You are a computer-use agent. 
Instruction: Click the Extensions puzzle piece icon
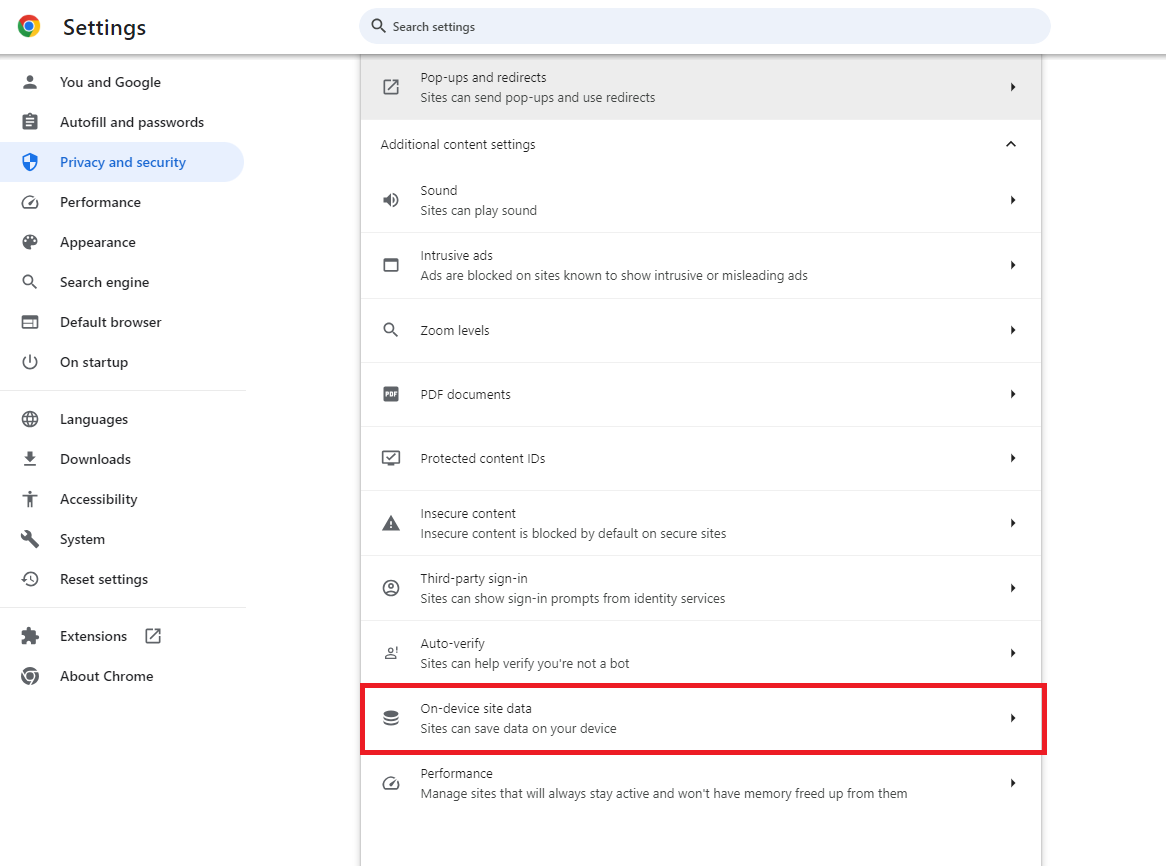(x=30, y=636)
